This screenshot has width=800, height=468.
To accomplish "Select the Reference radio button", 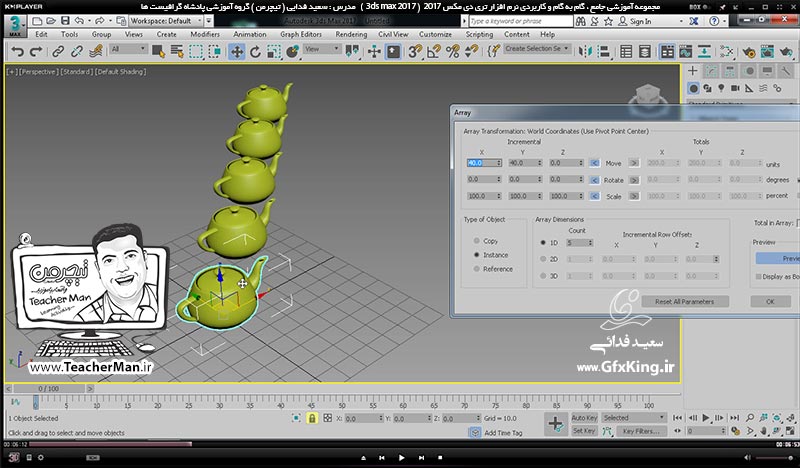I will pyautogui.click(x=477, y=269).
